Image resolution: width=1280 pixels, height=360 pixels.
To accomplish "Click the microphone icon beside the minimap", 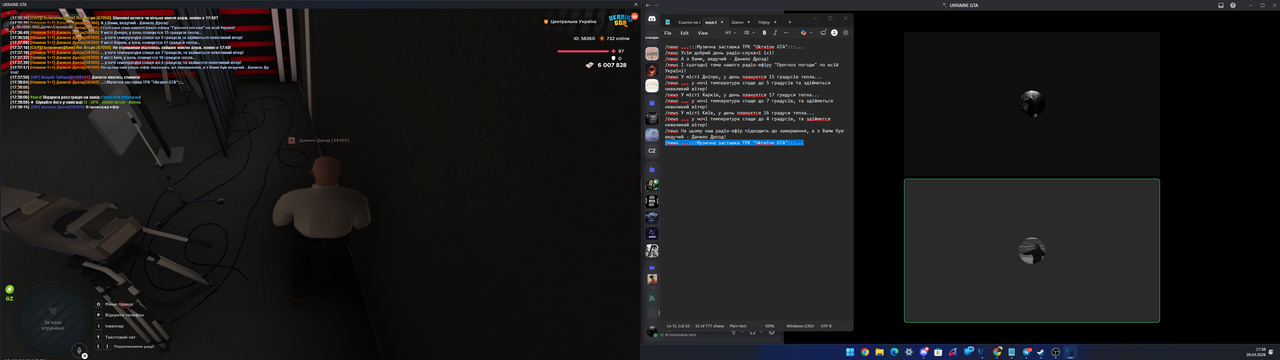I will 80,350.
